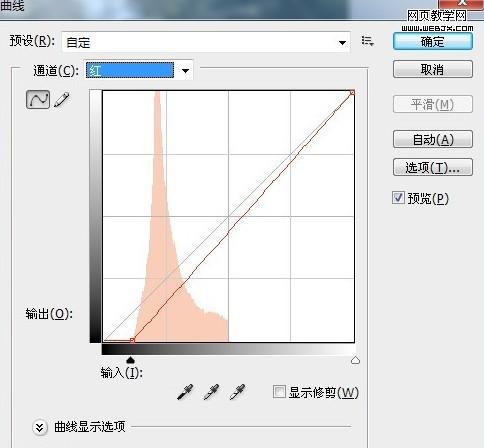The height and width of the screenshot is (448, 484).
Task: Click the white input slider triangle
Action: point(355,360)
